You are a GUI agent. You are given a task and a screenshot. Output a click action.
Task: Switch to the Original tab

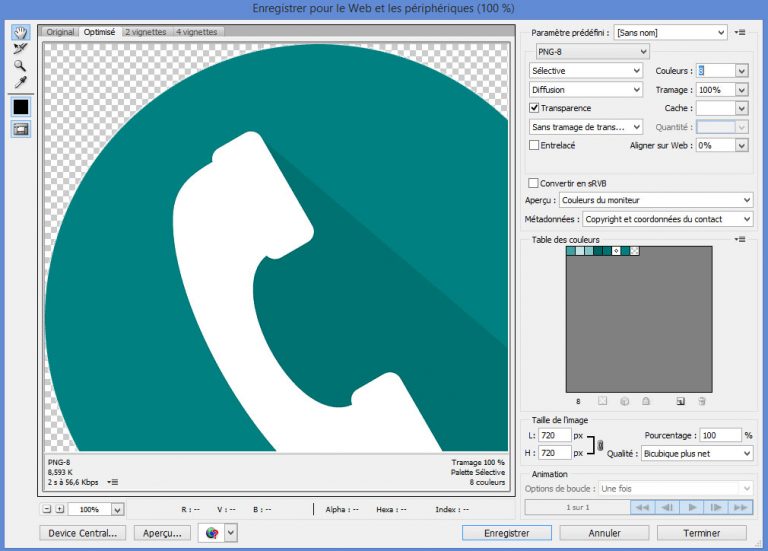tap(60, 32)
